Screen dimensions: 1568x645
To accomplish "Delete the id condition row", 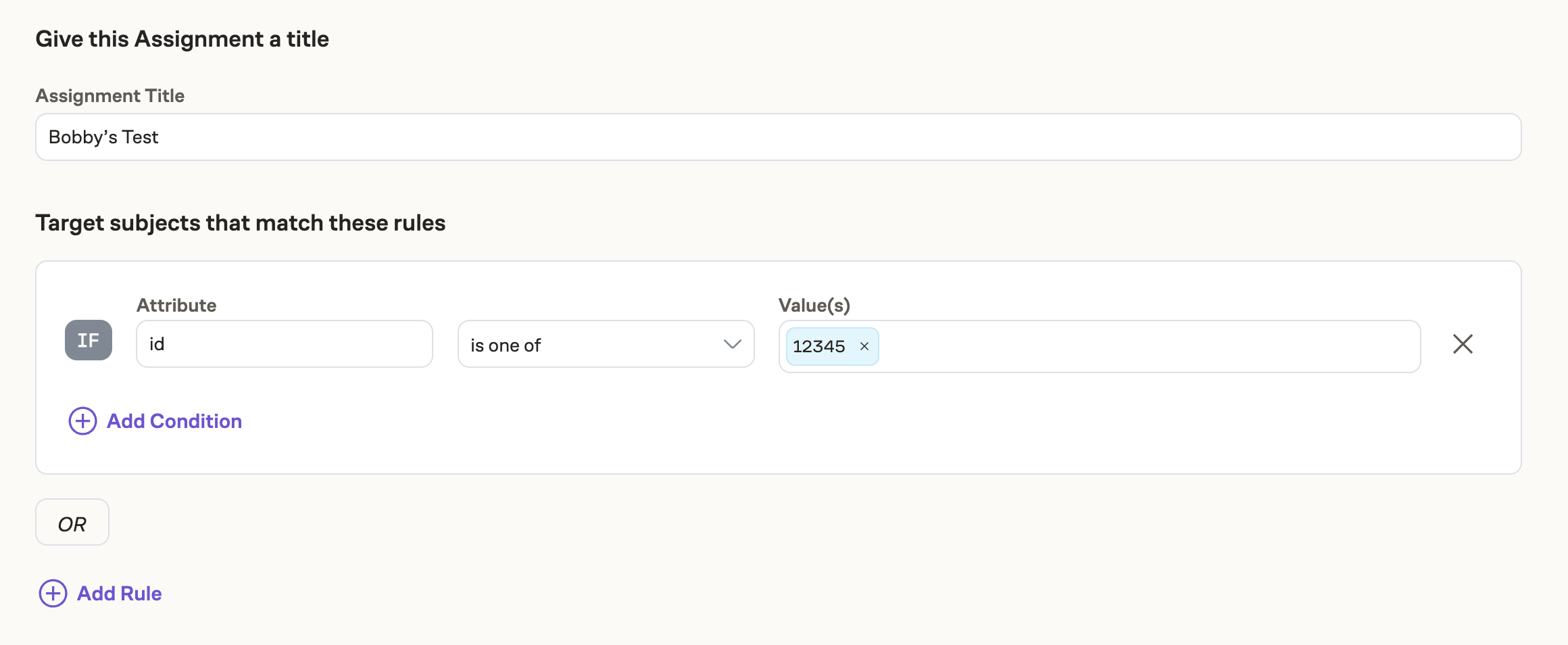I will (1463, 344).
